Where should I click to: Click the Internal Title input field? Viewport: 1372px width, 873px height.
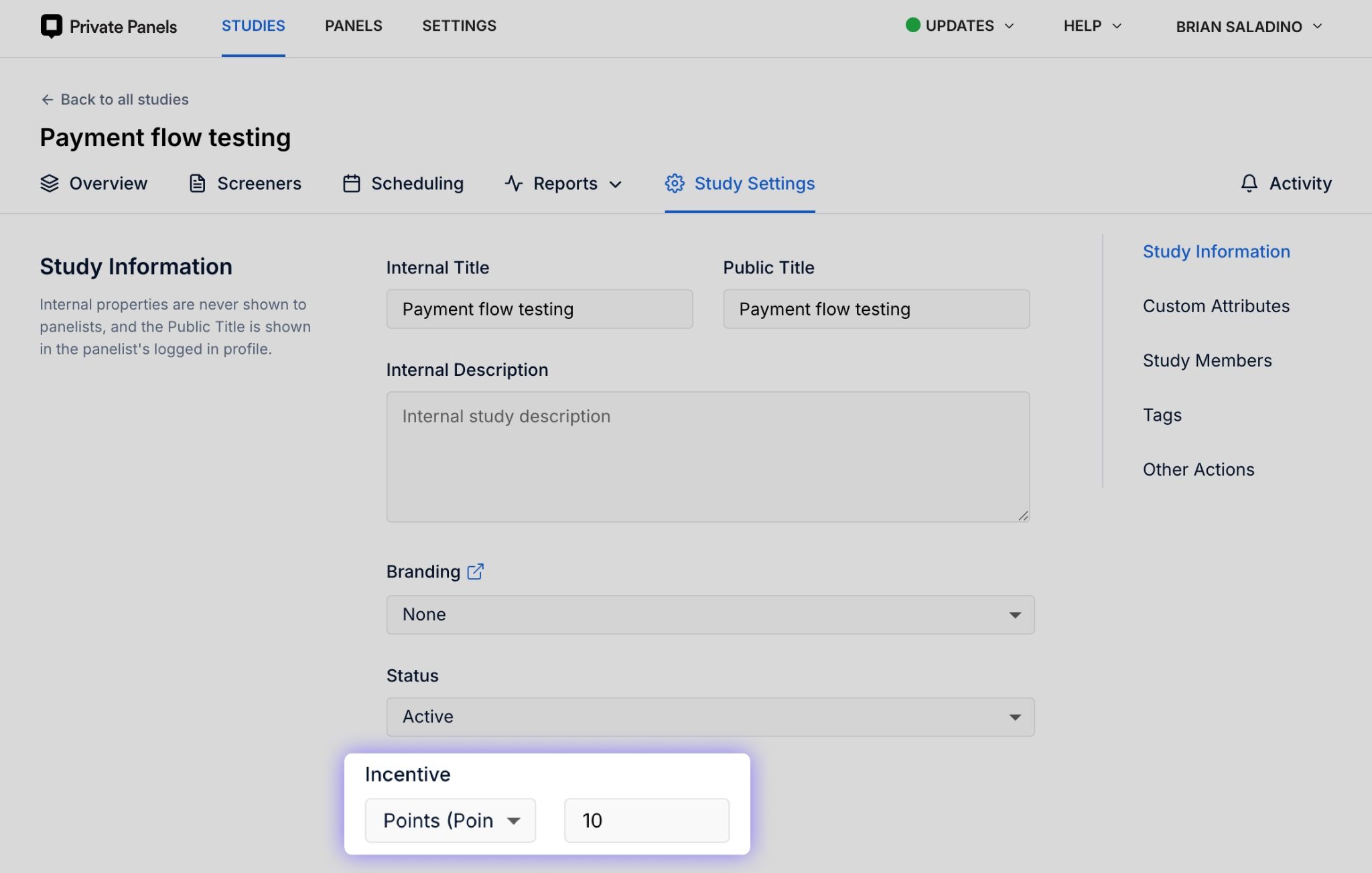tap(539, 309)
